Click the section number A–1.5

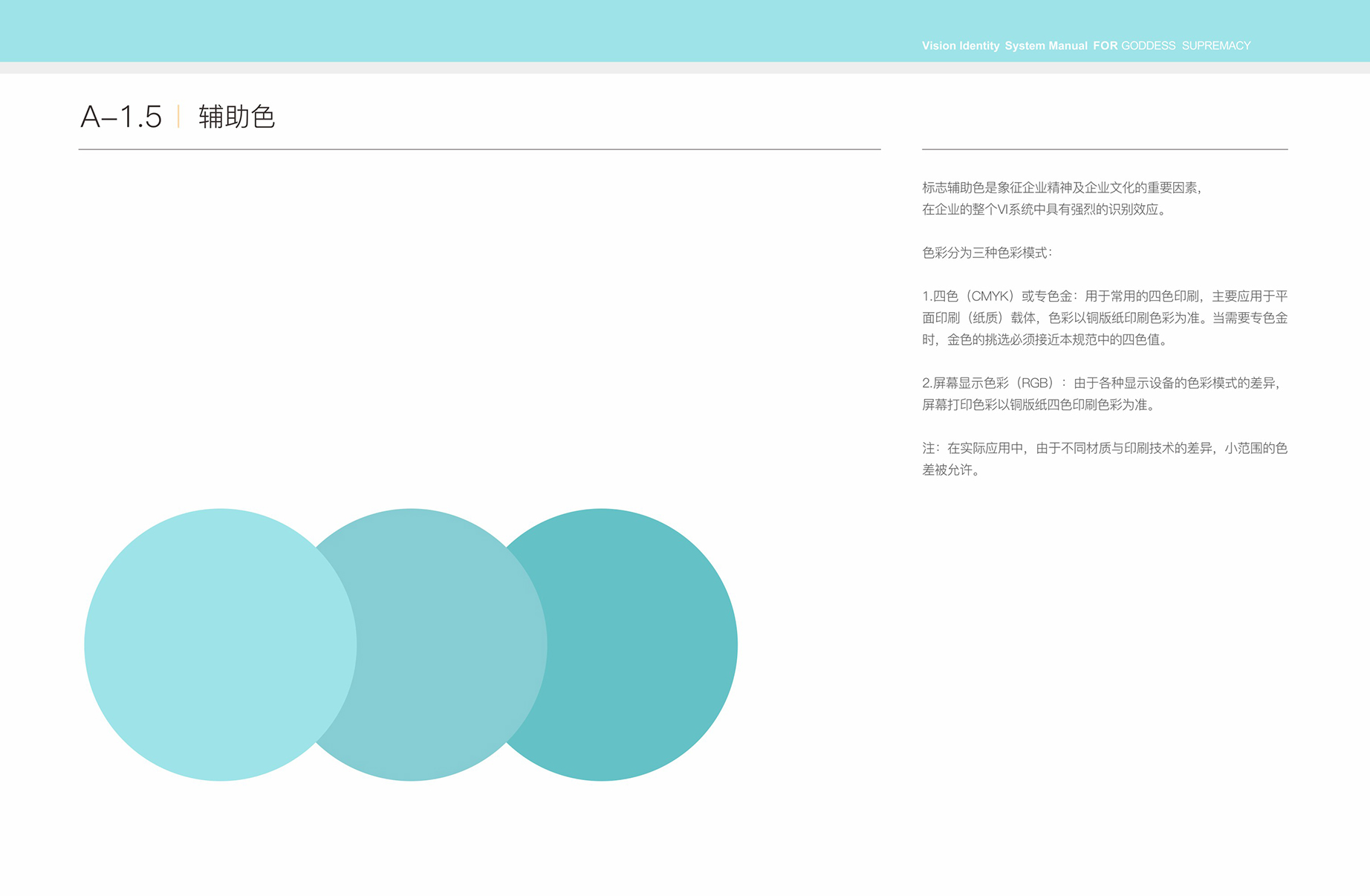coord(121,117)
